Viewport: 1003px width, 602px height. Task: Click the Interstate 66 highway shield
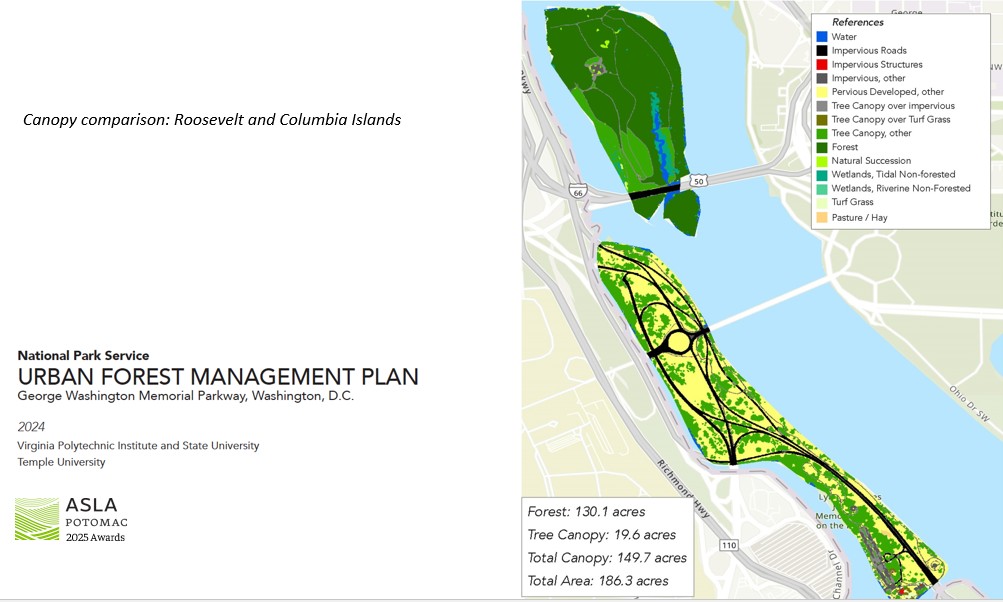(x=578, y=191)
